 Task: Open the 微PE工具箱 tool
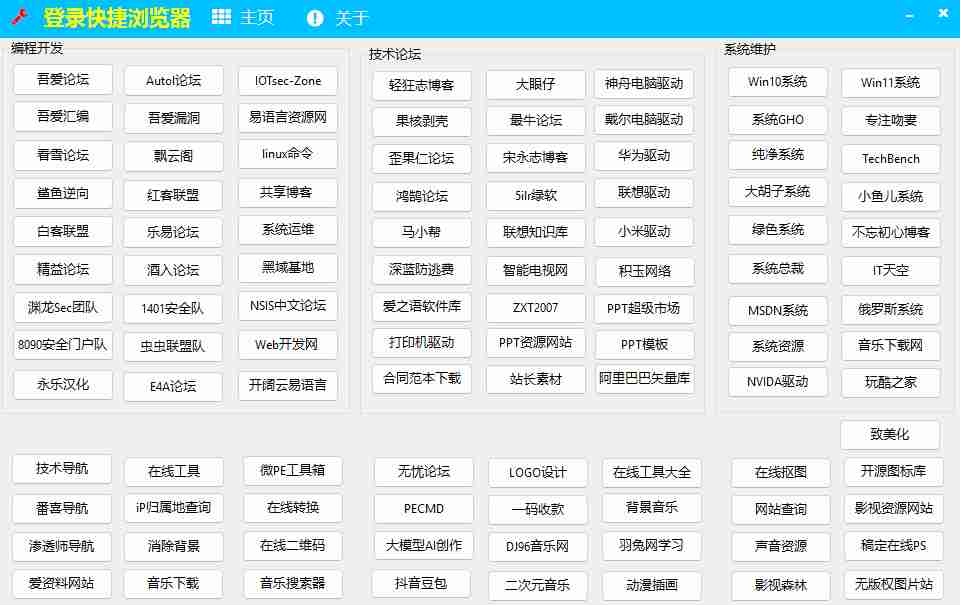(292, 471)
